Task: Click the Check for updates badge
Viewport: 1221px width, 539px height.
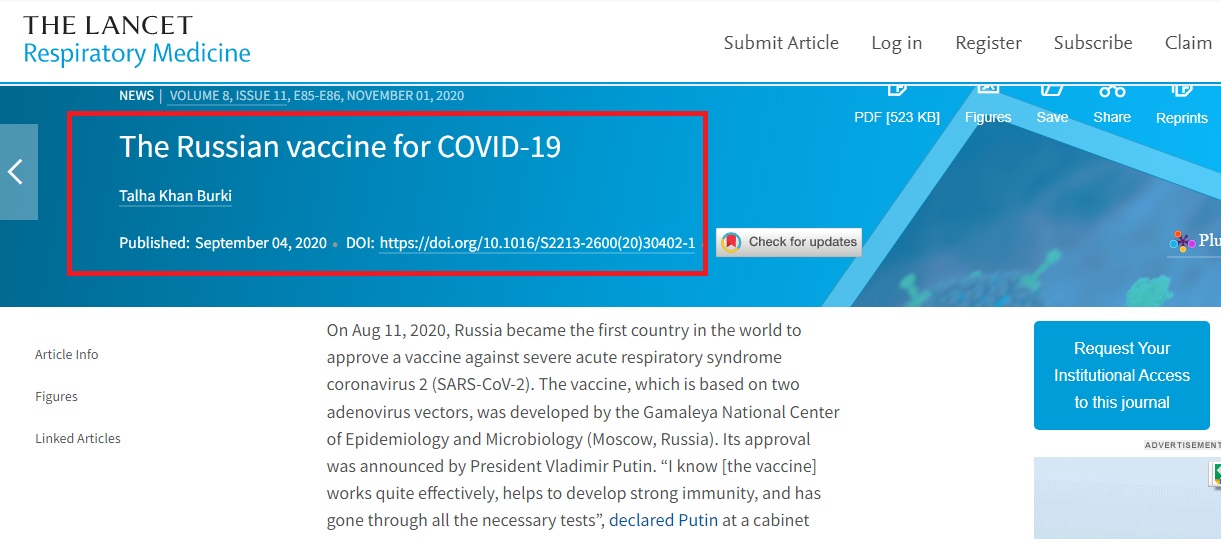Action: click(x=789, y=242)
